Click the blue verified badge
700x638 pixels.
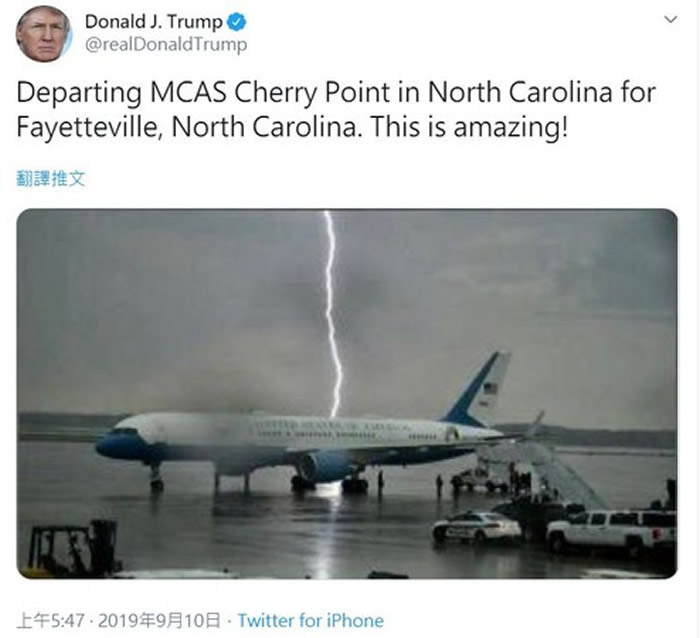tap(236, 22)
